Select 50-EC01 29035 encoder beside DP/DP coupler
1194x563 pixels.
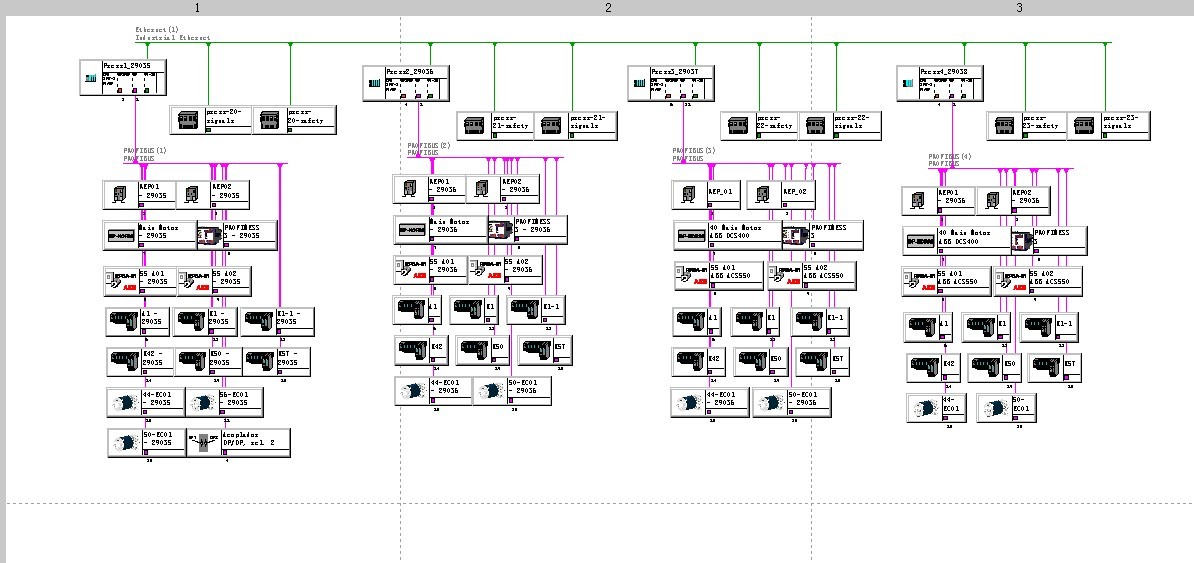[x=146, y=443]
